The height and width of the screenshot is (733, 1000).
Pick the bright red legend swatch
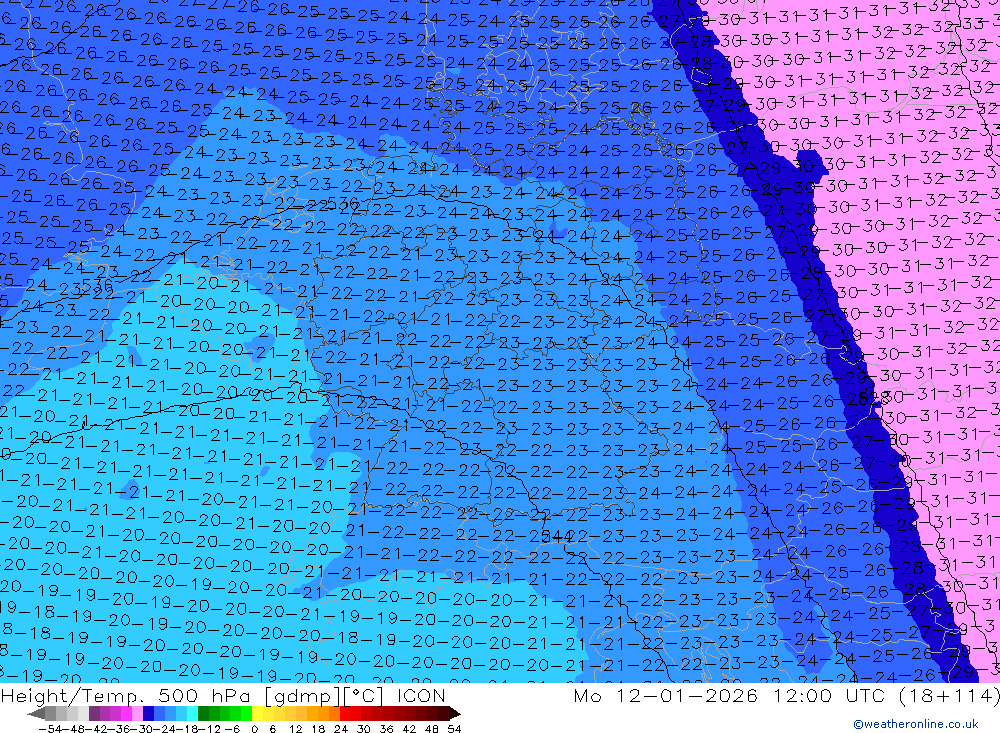click(x=345, y=713)
